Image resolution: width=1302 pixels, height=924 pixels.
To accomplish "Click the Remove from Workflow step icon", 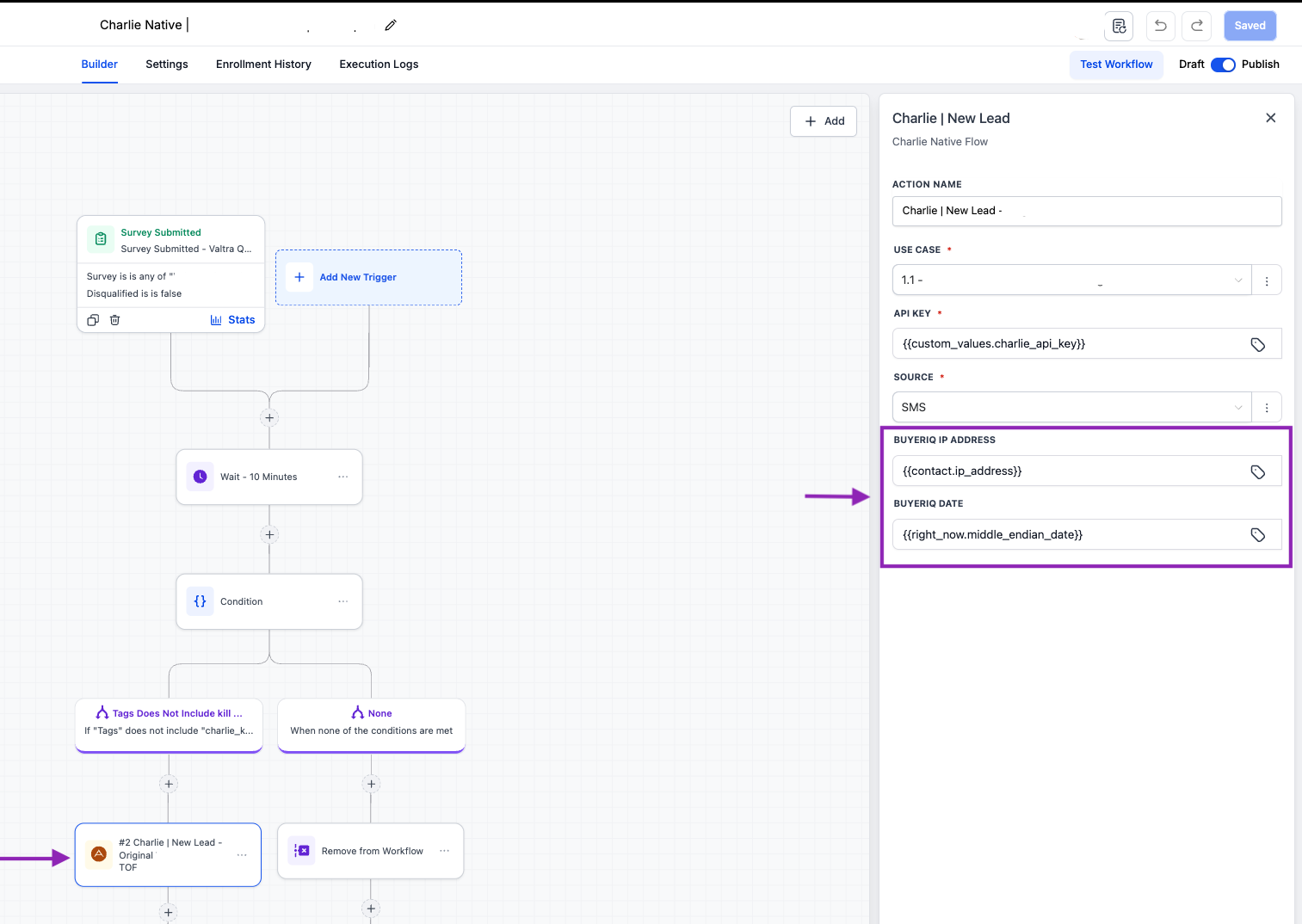I will [x=301, y=851].
